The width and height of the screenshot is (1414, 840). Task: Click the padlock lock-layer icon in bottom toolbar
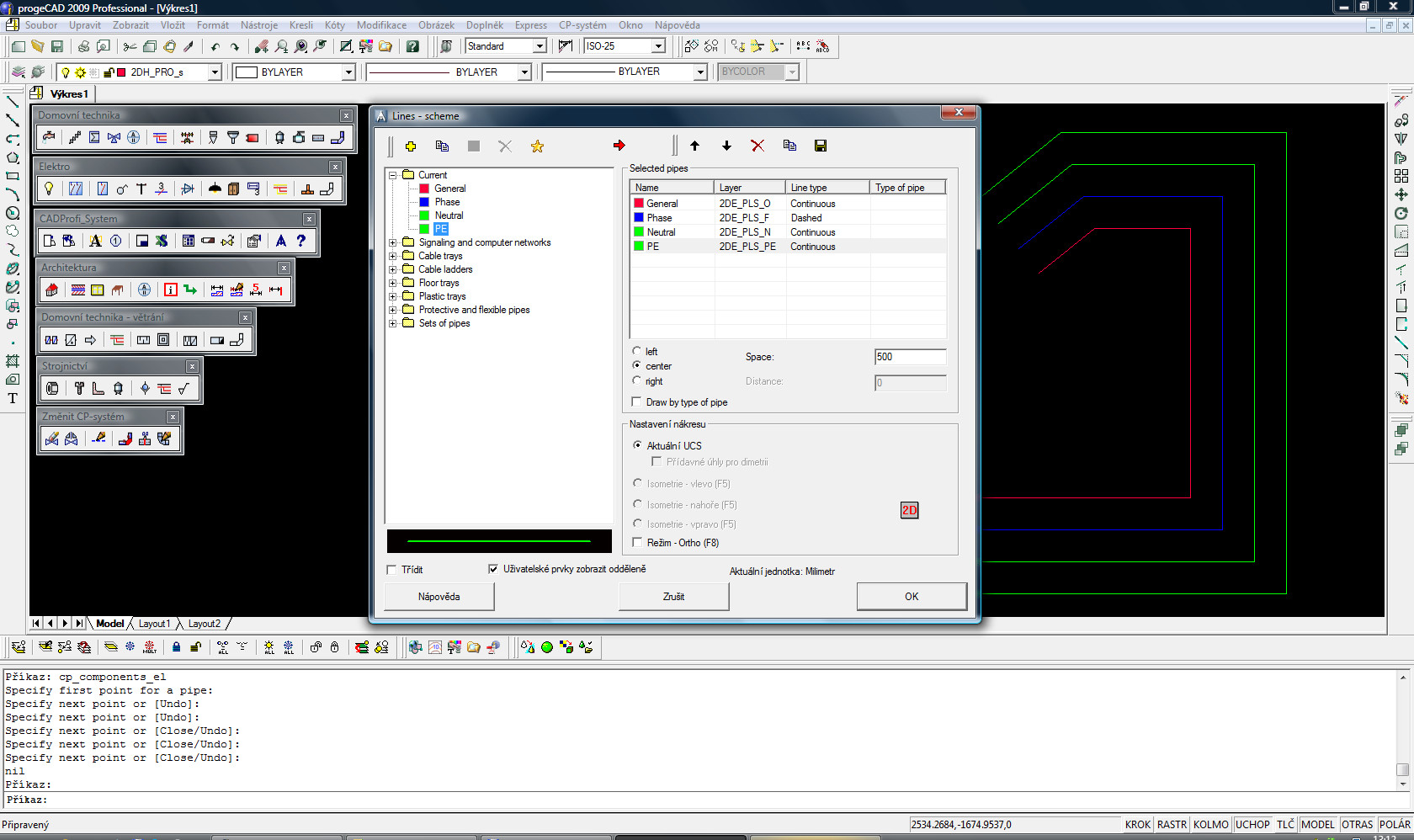point(176,647)
